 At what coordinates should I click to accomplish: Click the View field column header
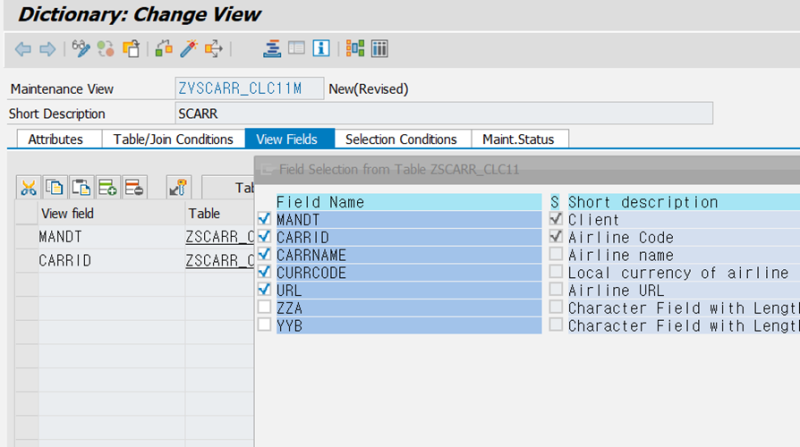click(x=112, y=213)
